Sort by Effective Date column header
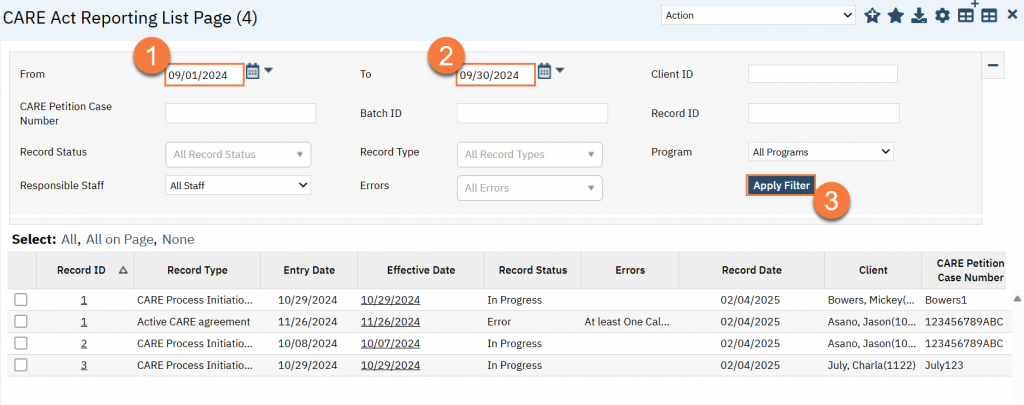The width and height of the screenshot is (1024, 405). (420, 270)
